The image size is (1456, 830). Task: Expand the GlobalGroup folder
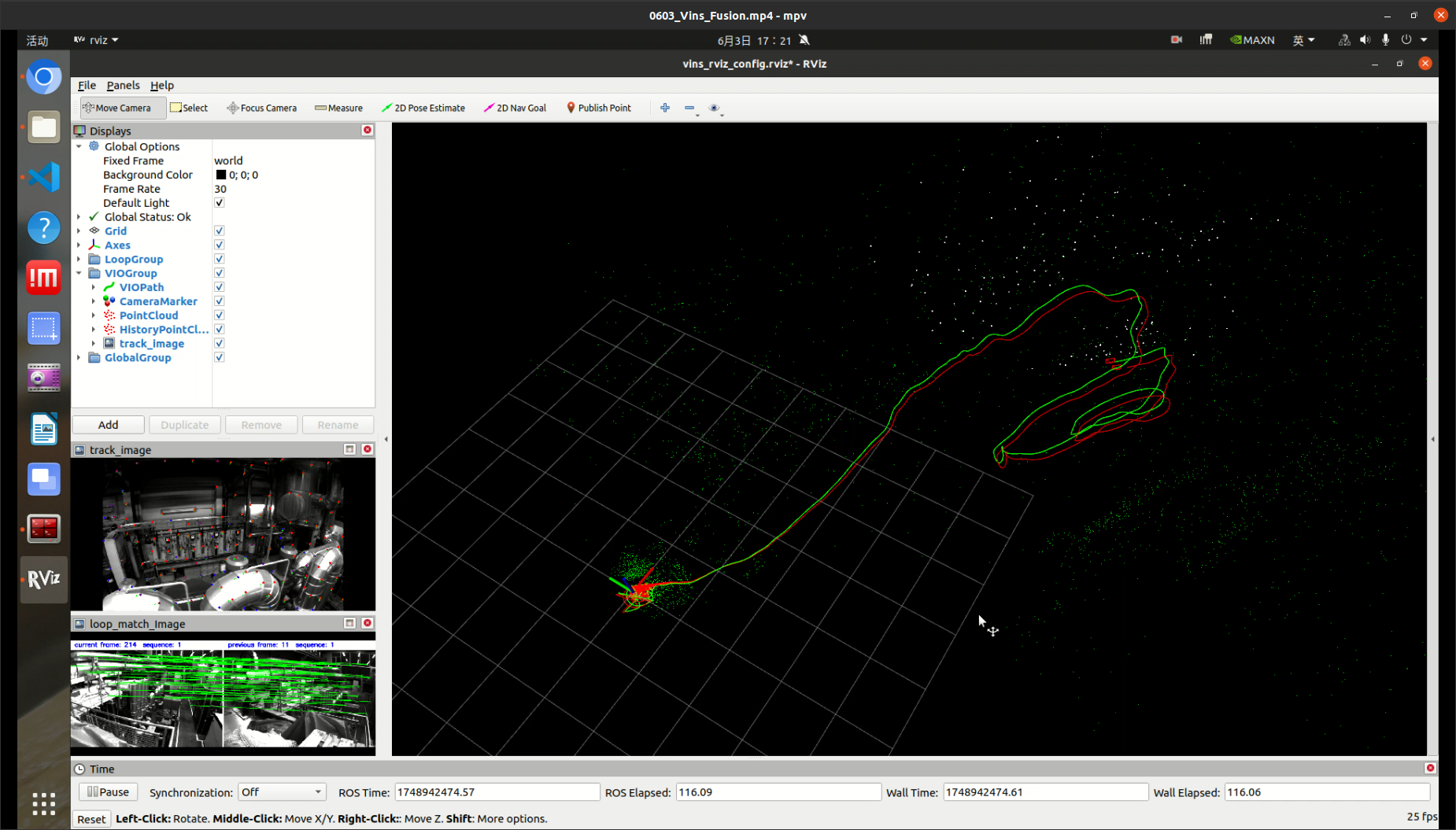click(79, 358)
